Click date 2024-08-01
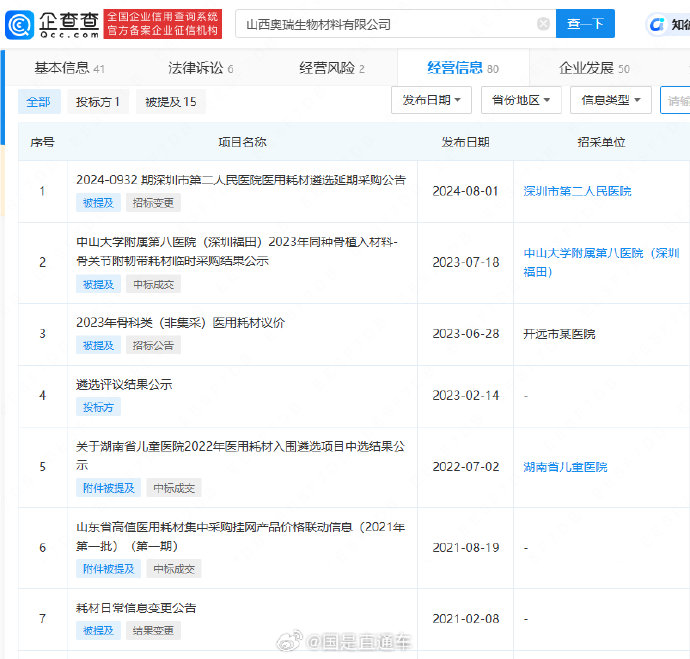This screenshot has width=690, height=659. [x=466, y=191]
